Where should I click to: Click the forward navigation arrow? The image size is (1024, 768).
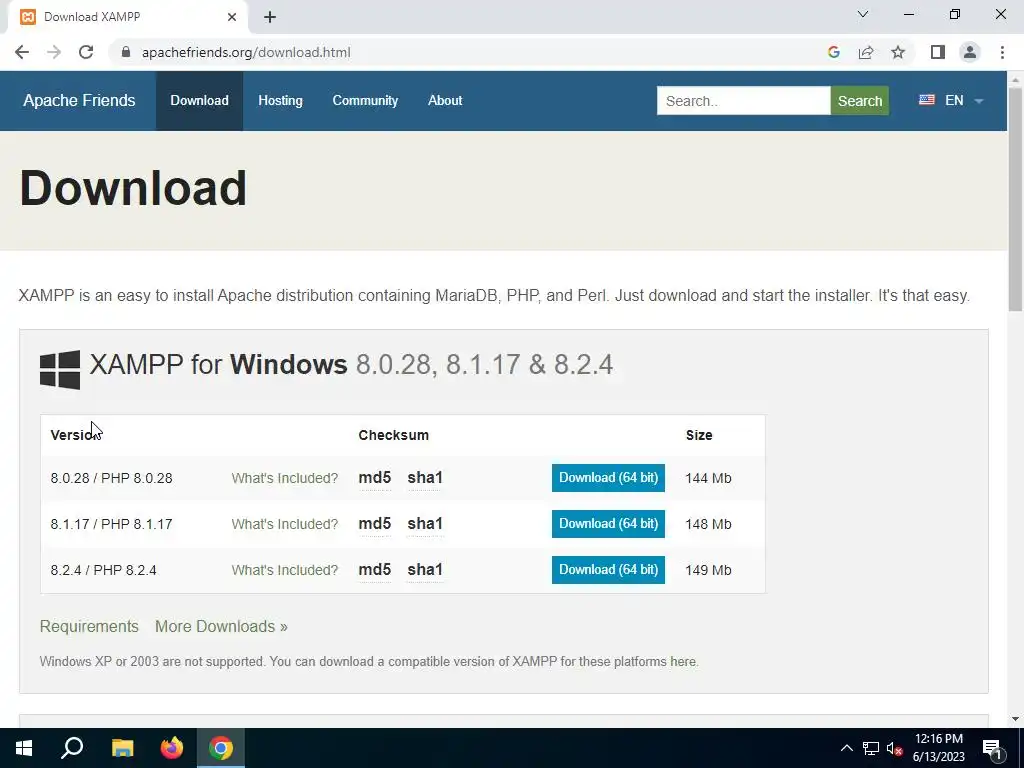tap(54, 52)
